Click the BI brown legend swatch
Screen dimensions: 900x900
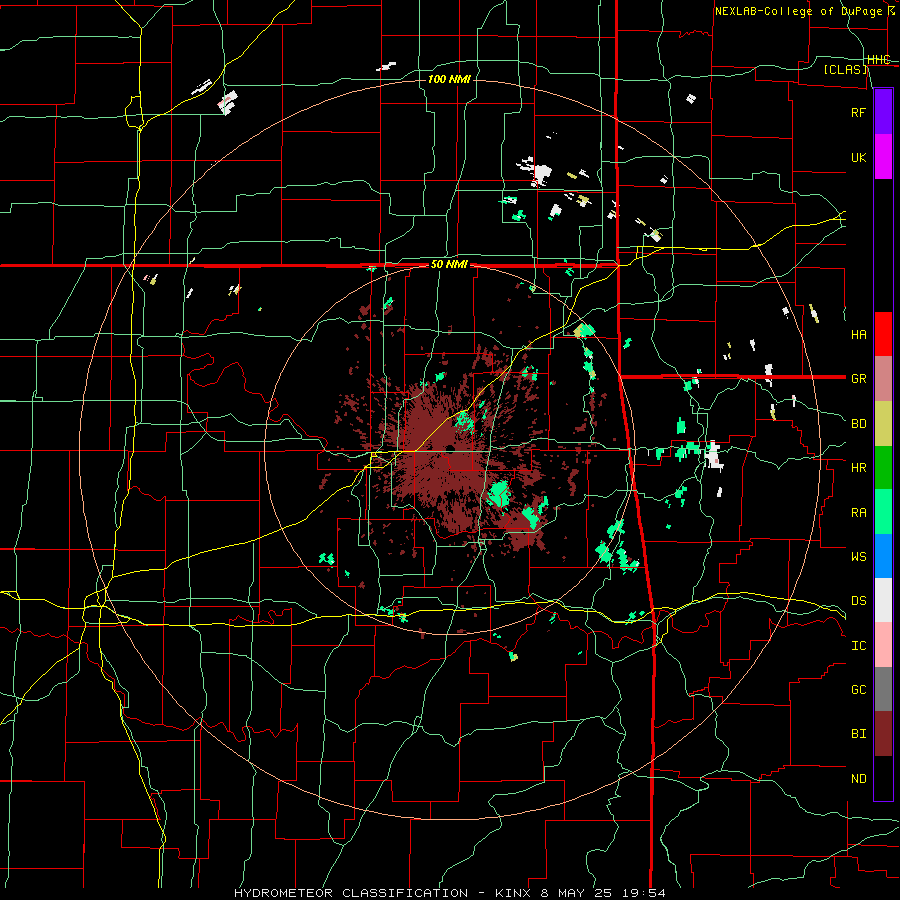pyautogui.click(x=883, y=734)
